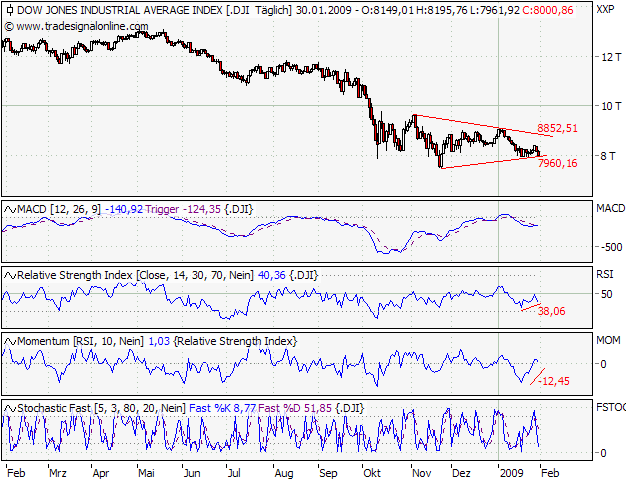Click the Fast %K 8,77 value
Viewport: 640px width, 480px height.
[222, 408]
